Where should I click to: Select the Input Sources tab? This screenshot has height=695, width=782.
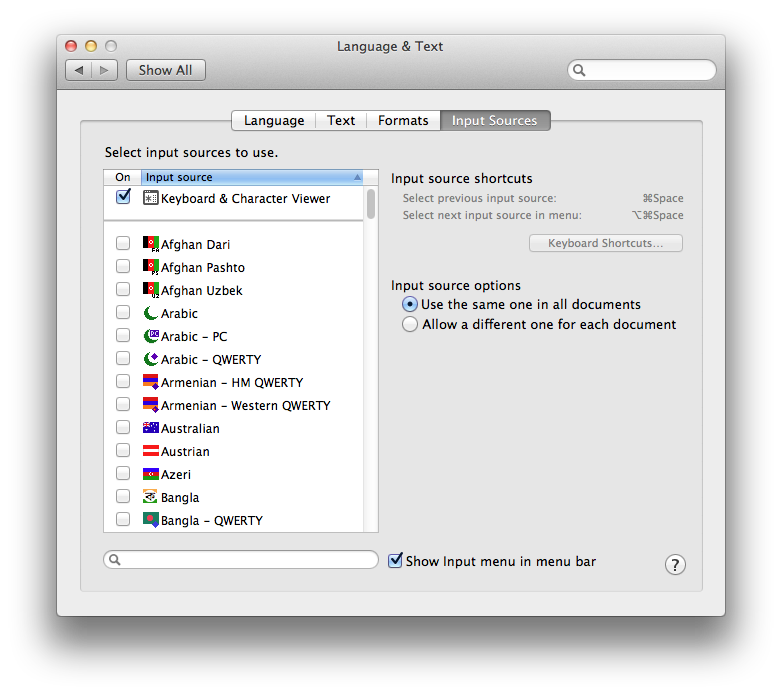[495, 121]
